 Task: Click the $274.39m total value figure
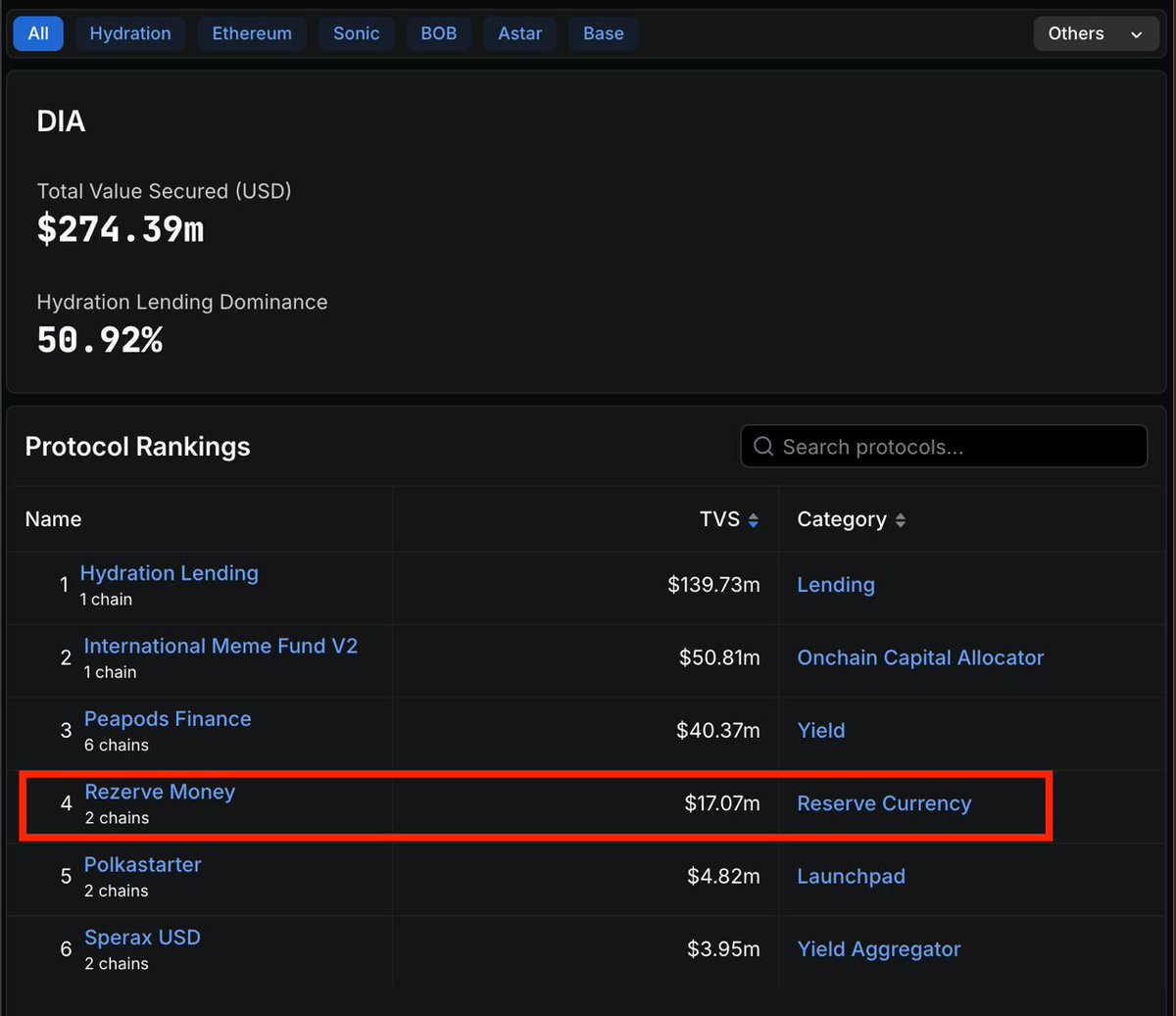pyautogui.click(x=121, y=229)
